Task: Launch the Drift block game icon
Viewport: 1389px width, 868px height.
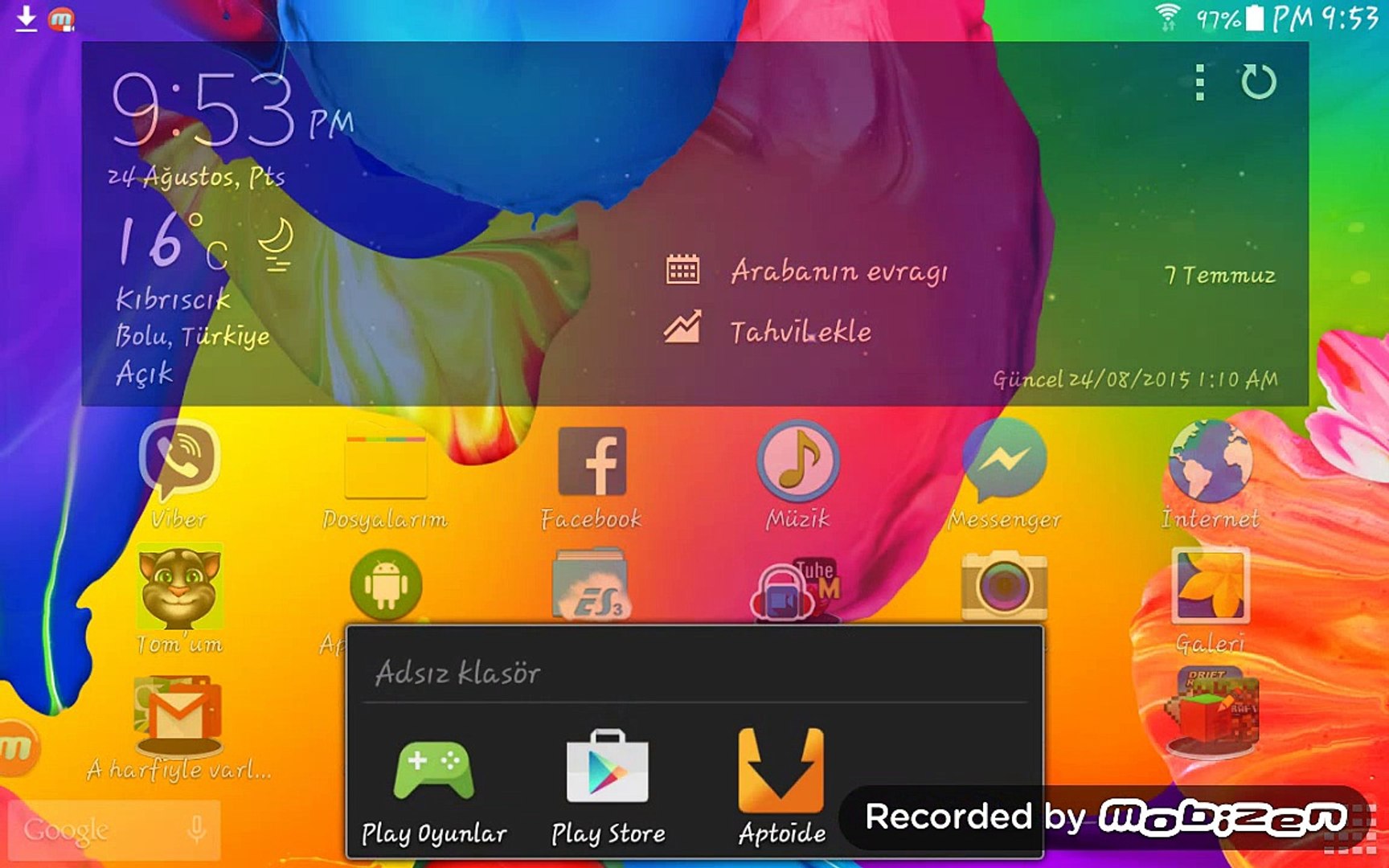Action: pos(1211,713)
